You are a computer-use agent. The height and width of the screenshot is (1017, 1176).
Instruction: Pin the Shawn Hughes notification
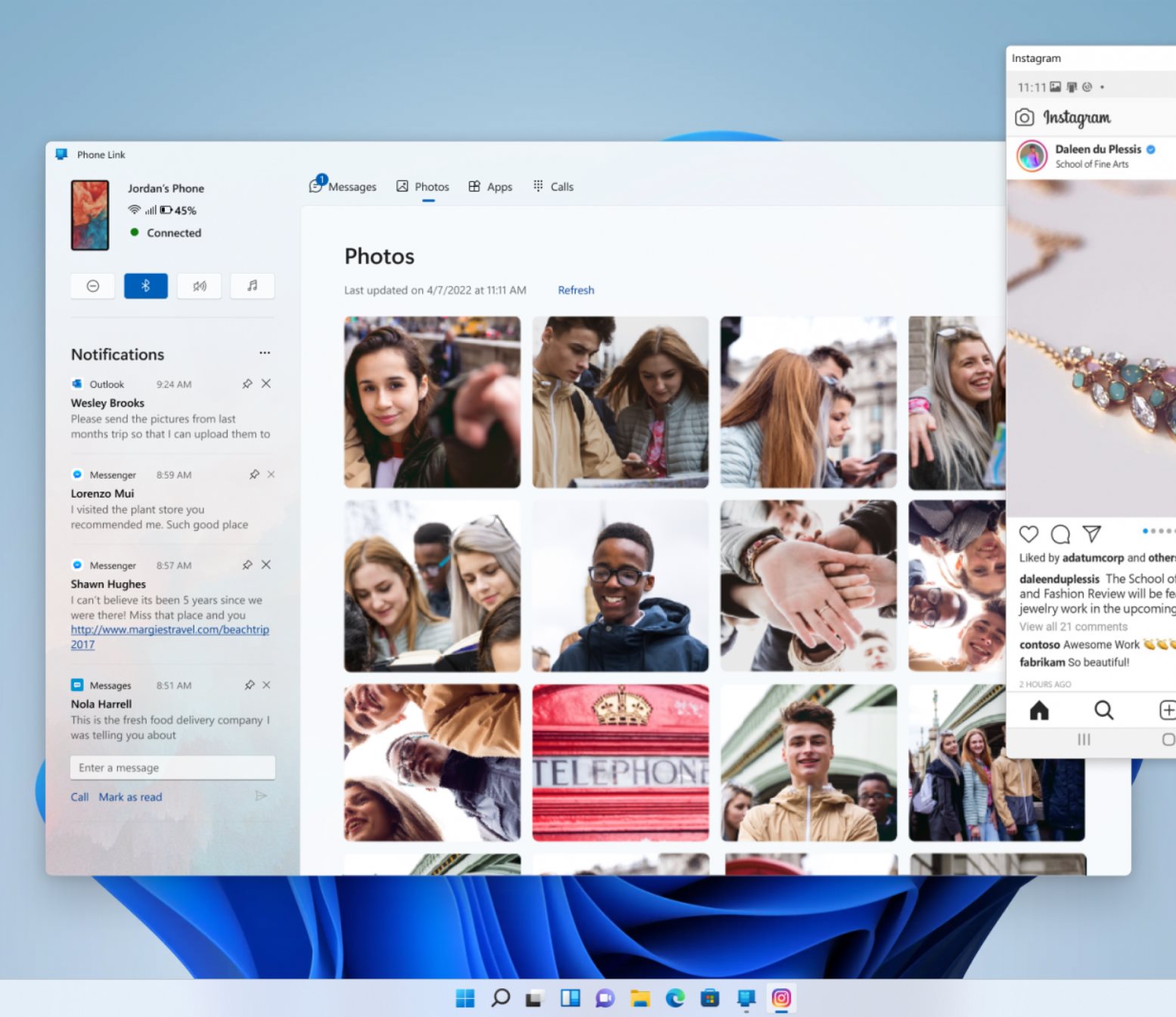(247, 565)
